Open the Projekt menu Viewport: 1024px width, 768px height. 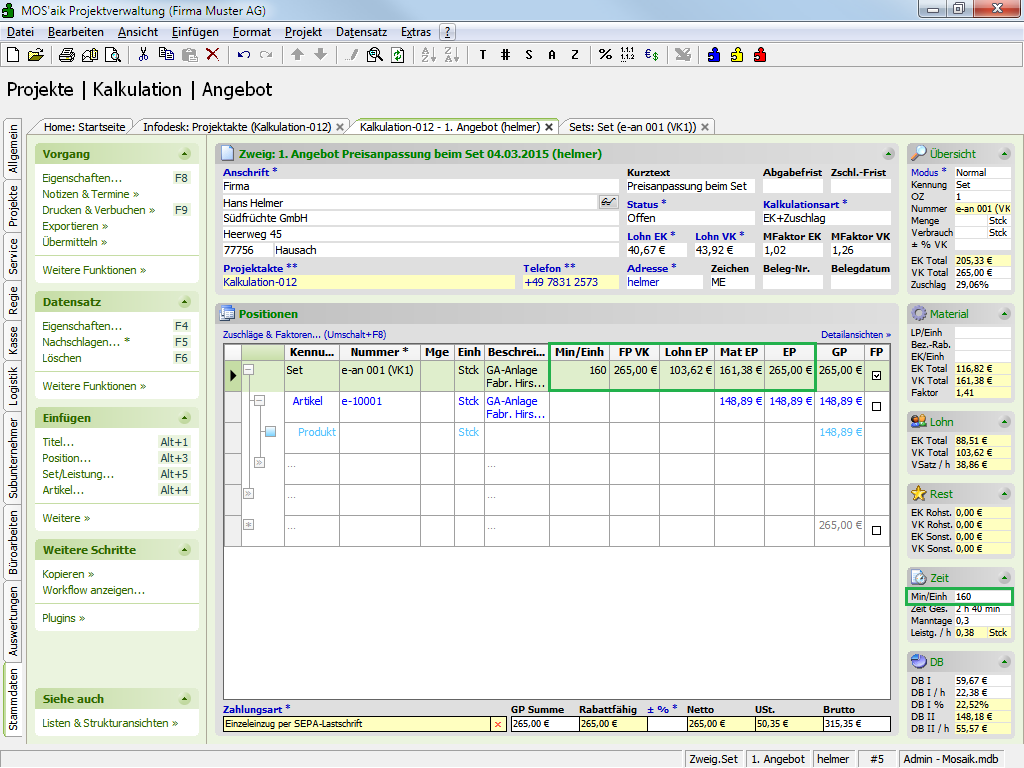point(303,32)
